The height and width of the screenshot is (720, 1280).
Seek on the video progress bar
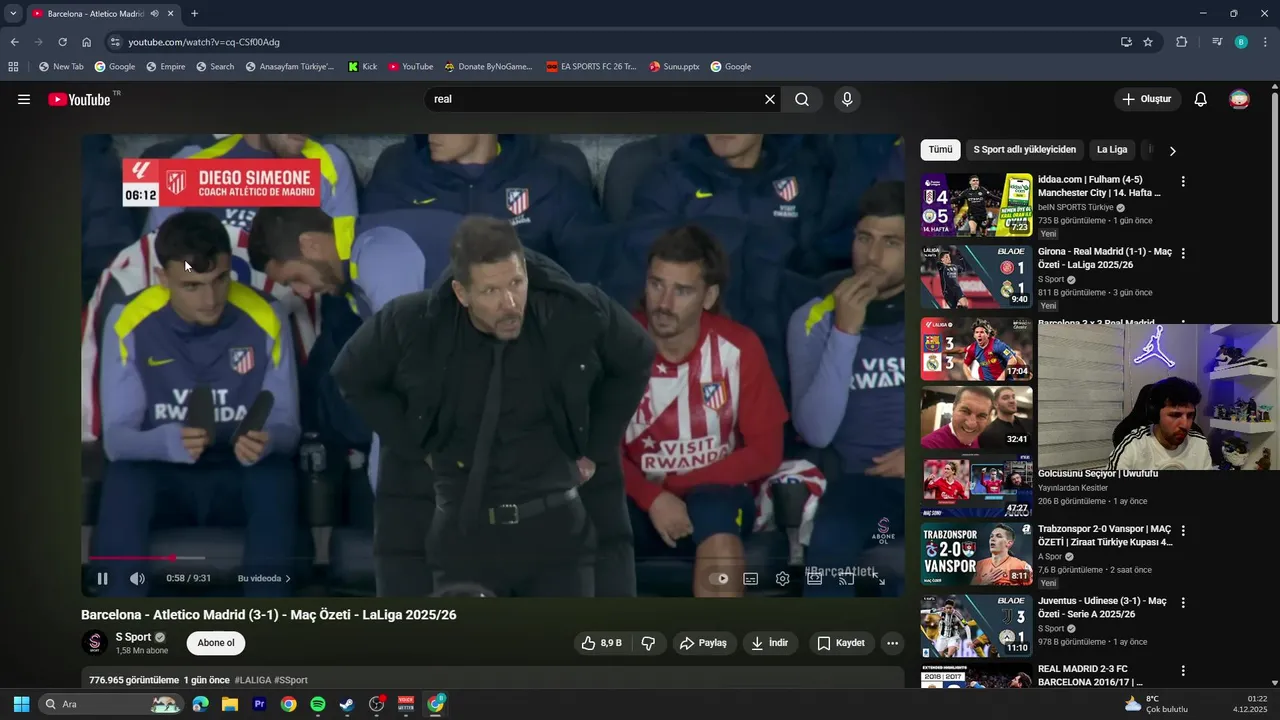493,558
